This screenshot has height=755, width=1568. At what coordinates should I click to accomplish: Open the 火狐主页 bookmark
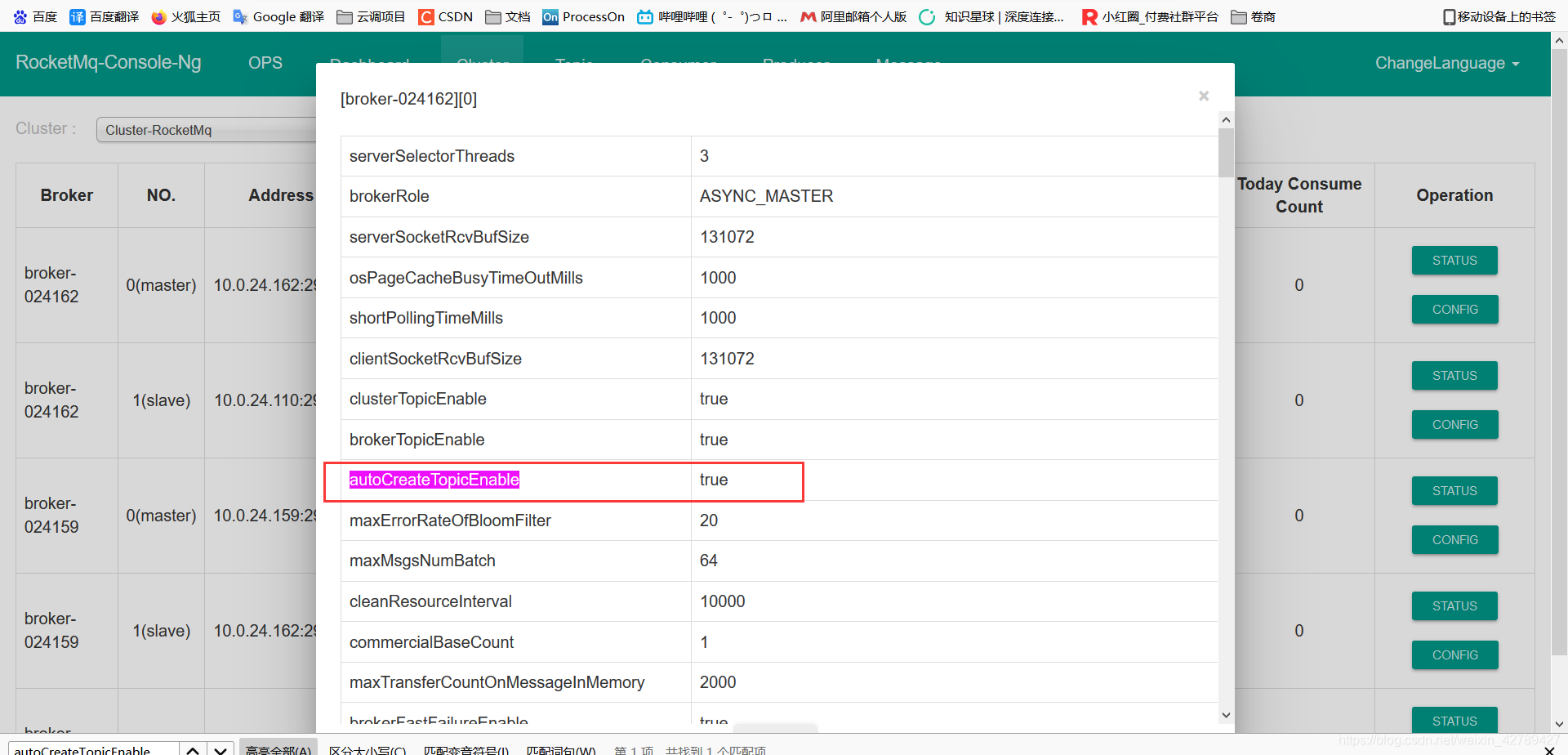(x=186, y=16)
